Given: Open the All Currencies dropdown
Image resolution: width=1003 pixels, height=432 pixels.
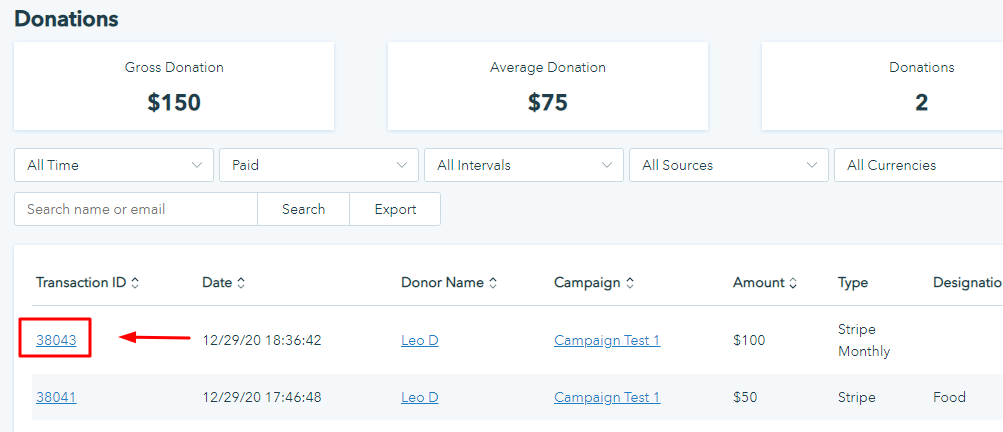Looking at the screenshot, I should 918,165.
